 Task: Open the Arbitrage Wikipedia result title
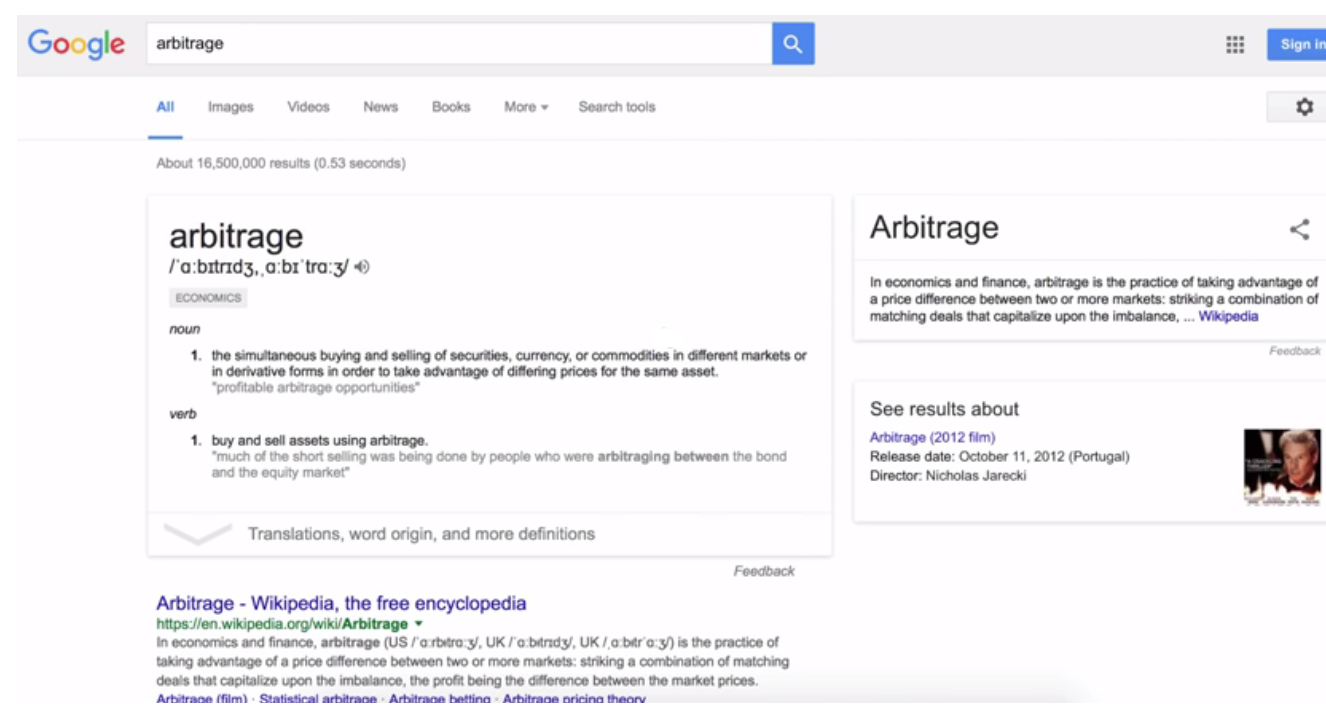pos(341,604)
